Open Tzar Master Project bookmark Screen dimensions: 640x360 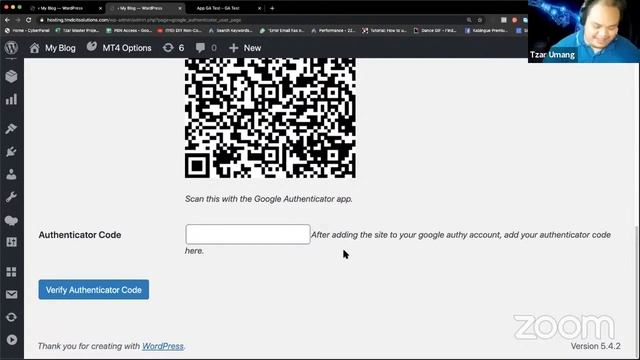click(x=78, y=31)
